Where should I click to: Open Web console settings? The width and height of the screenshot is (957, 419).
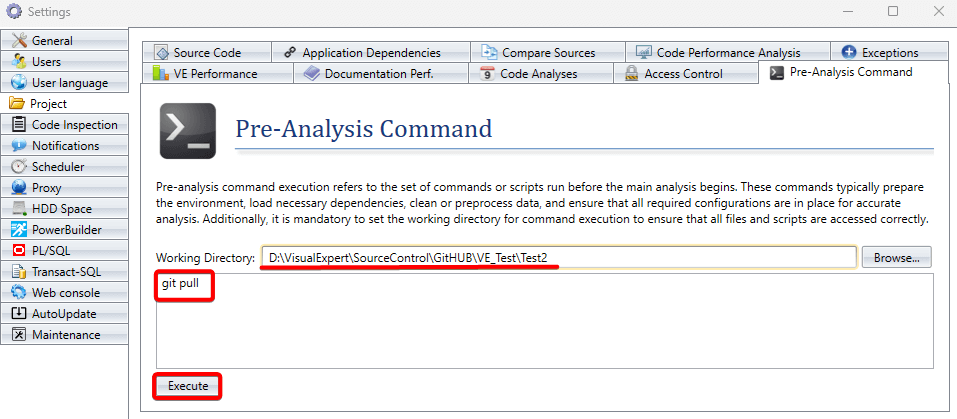coord(64,293)
